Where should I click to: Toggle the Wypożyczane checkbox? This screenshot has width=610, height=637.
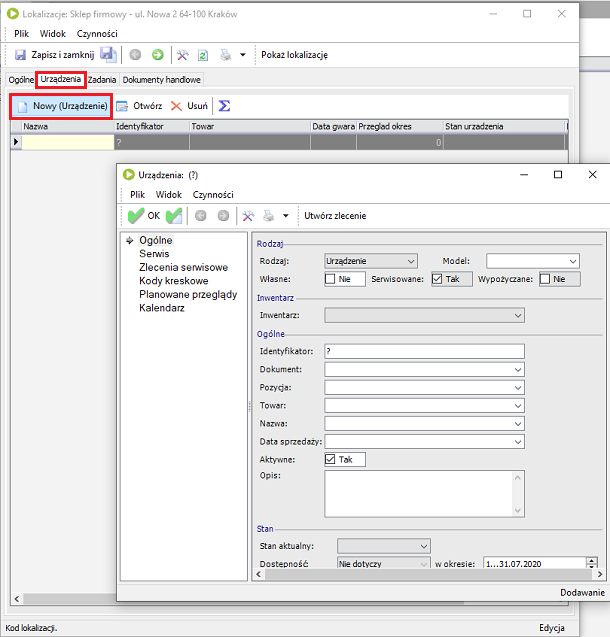coord(545,279)
